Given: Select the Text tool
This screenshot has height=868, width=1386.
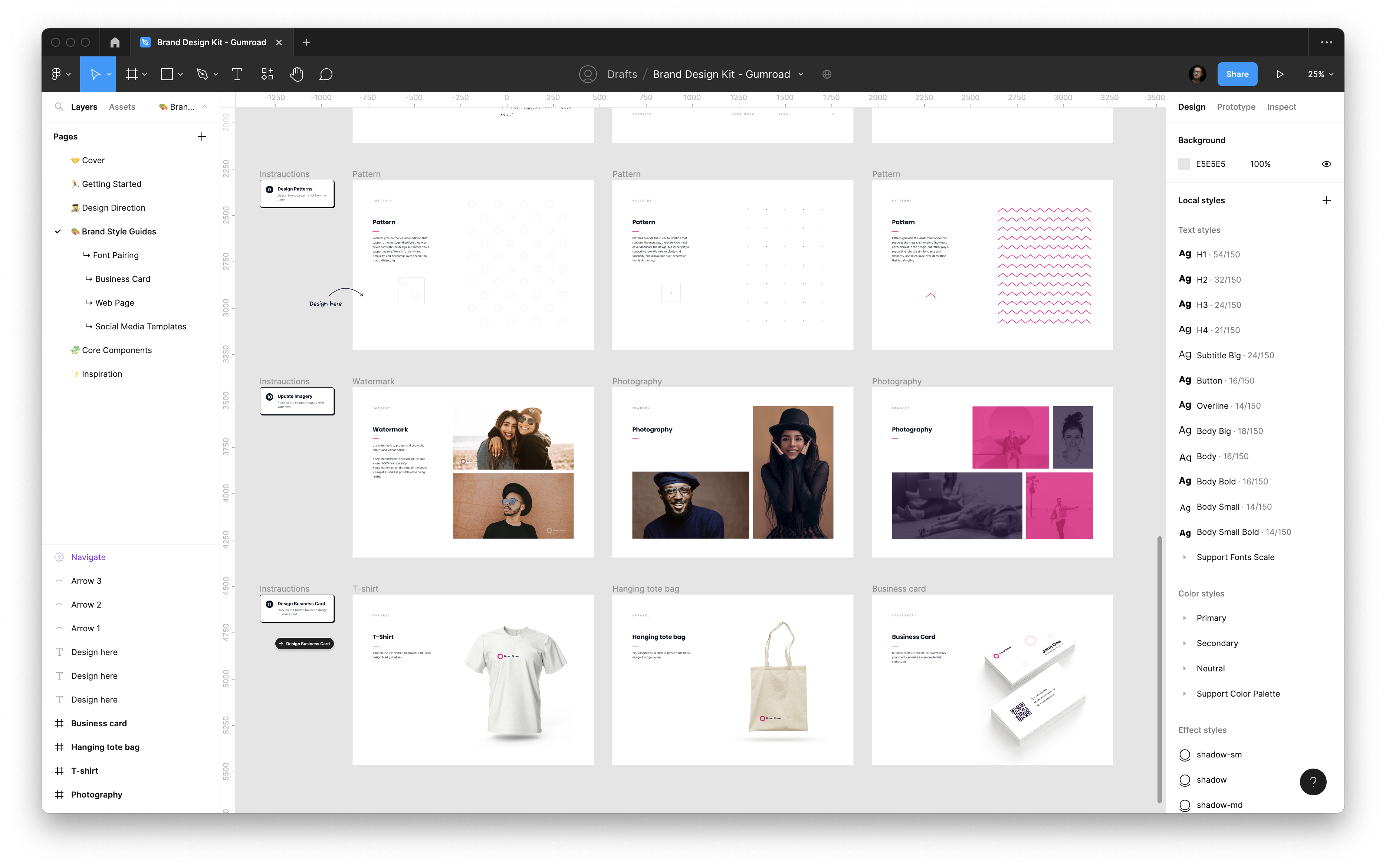Looking at the screenshot, I should pyautogui.click(x=237, y=74).
